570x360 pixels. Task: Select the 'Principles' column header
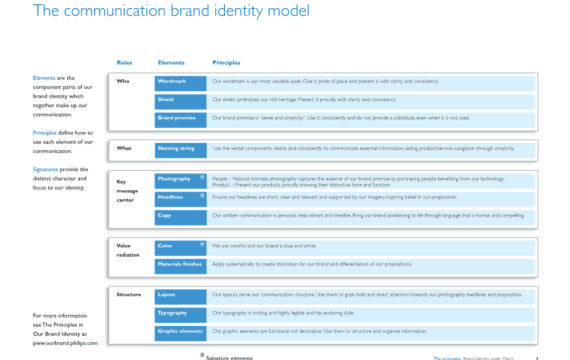click(226, 63)
